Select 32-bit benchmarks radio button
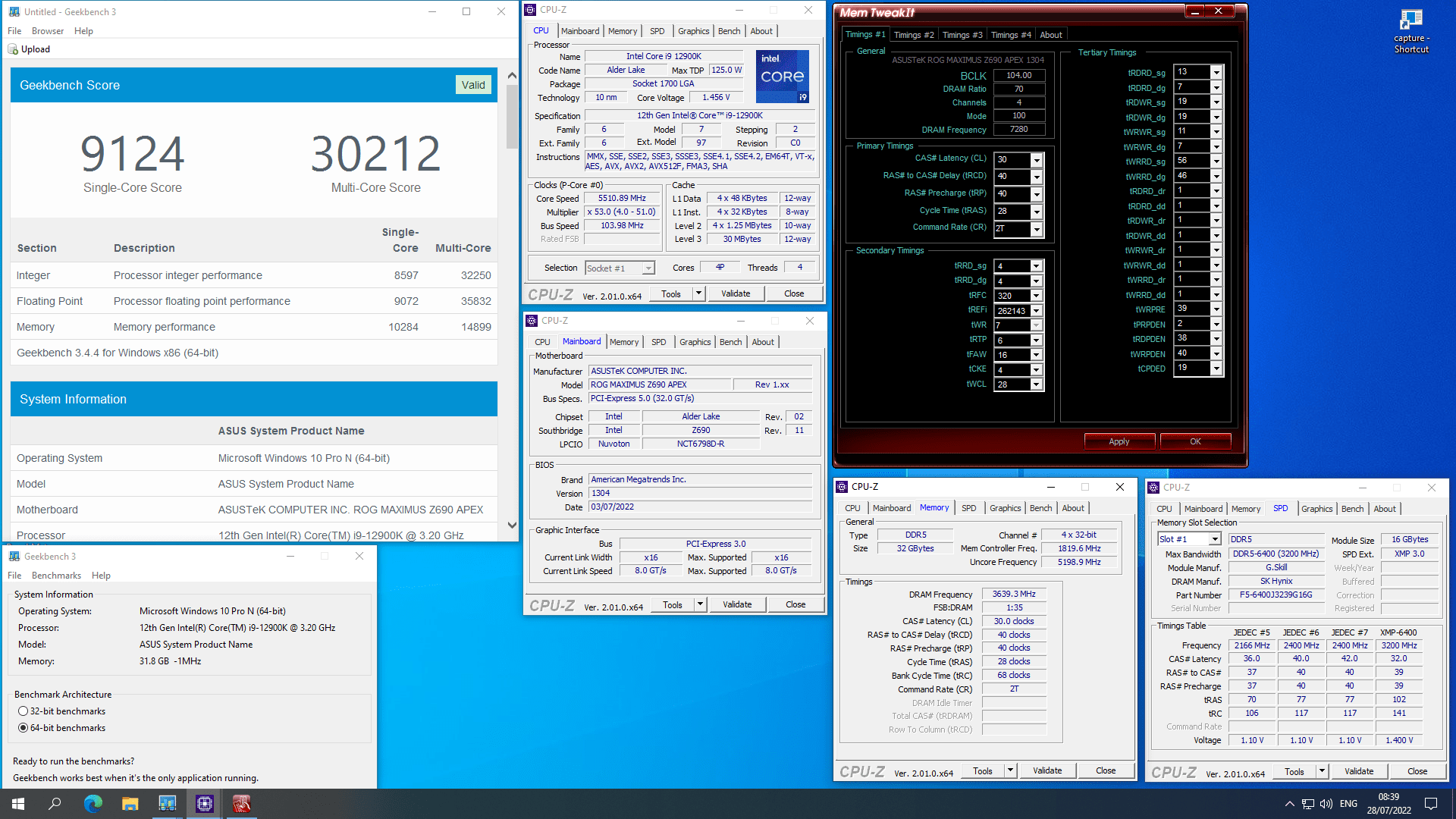Viewport: 1456px width, 819px height. [x=24, y=711]
